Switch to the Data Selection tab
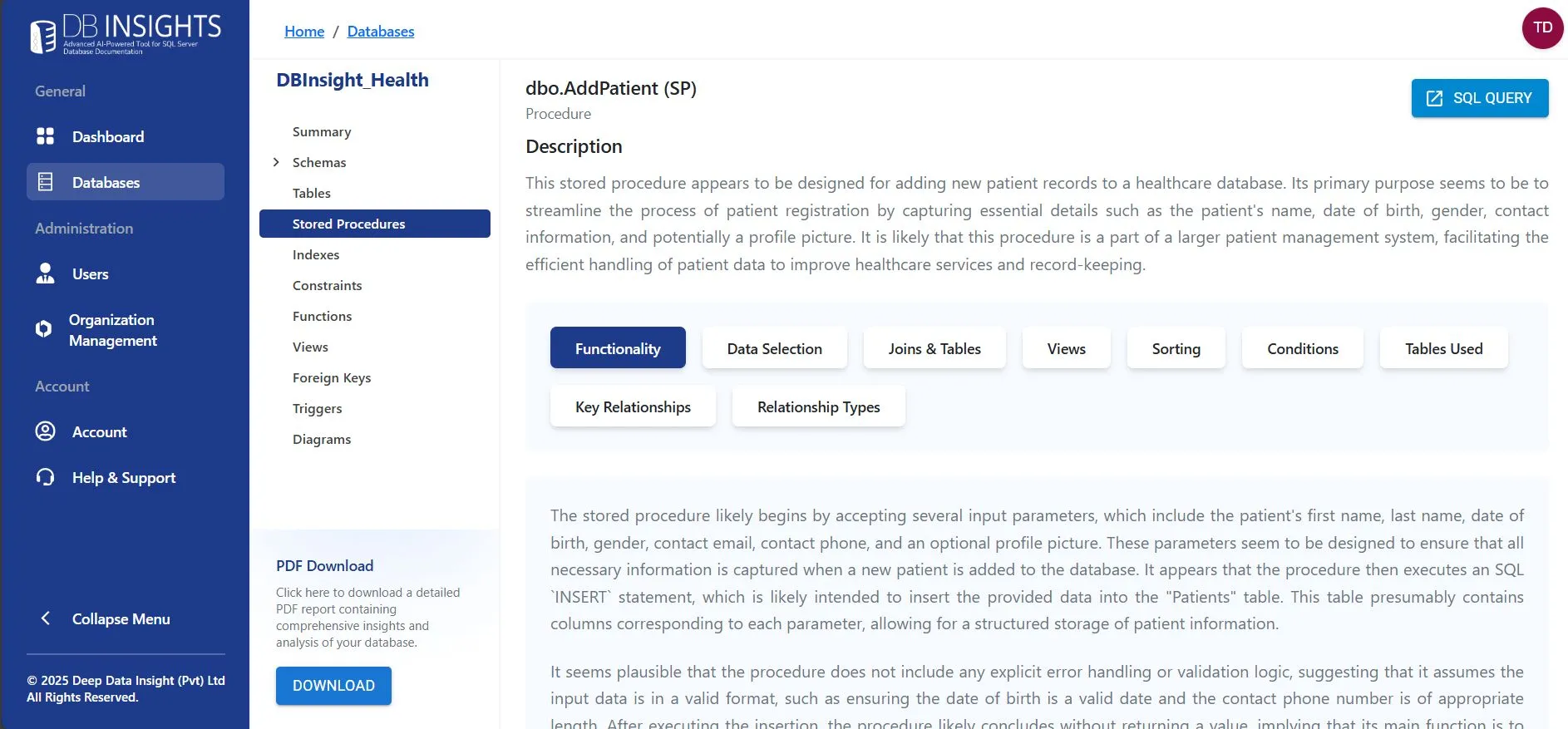 775,347
